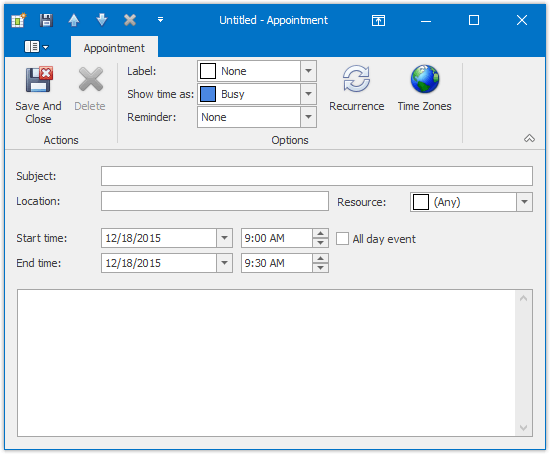The height and width of the screenshot is (454, 550).
Task: Open the Recurrence settings
Action: [x=356, y=79]
